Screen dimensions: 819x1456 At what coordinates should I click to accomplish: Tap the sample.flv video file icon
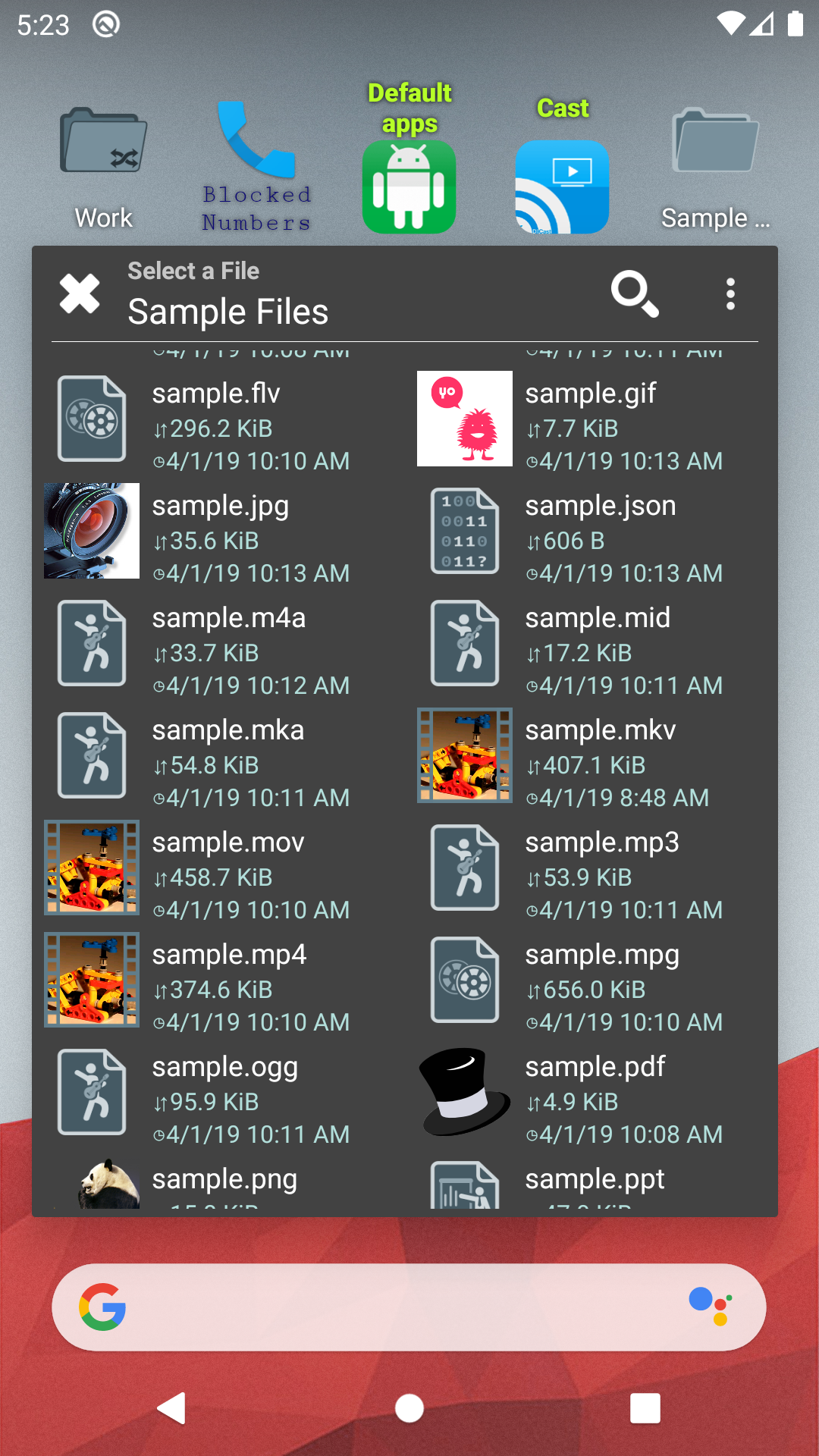tap(92, 419)
